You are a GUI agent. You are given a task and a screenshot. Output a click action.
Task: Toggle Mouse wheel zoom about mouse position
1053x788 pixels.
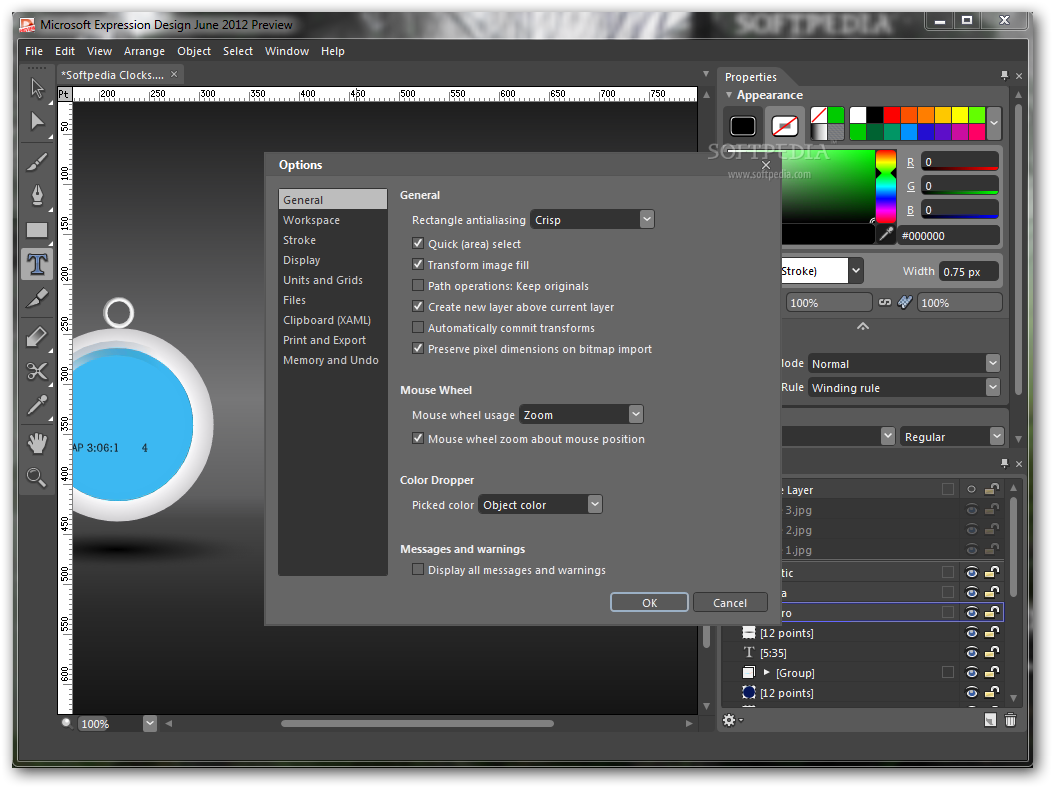tap(418, 438)
